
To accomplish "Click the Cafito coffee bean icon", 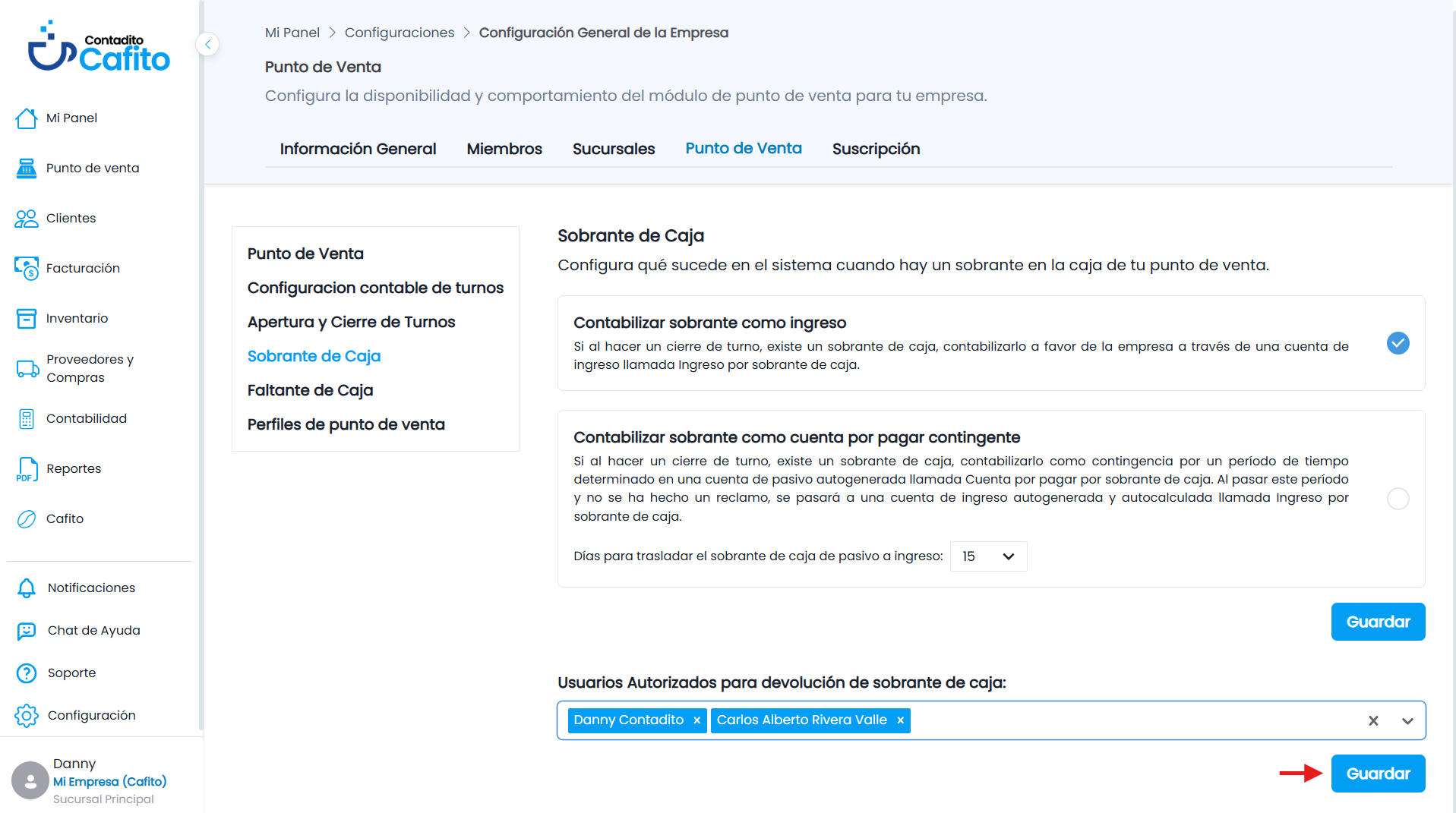I will [27, 519].
